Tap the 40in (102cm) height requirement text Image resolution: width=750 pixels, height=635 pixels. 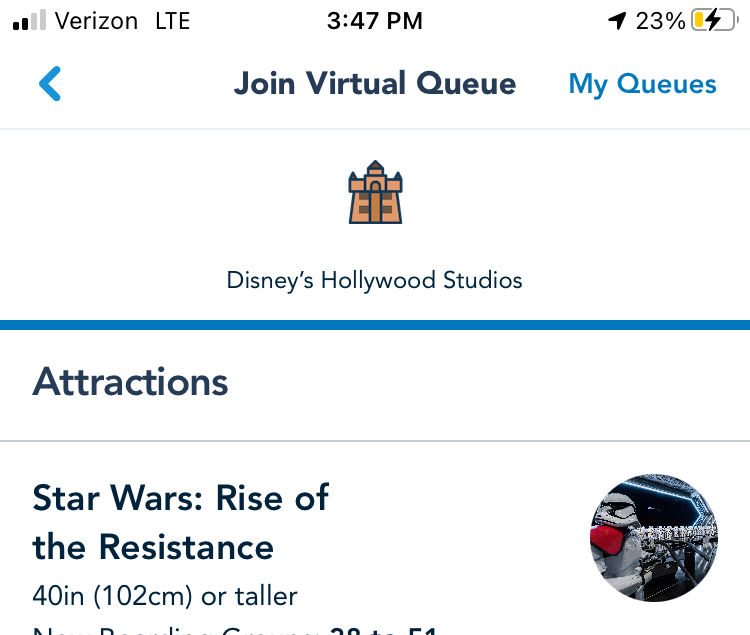click(165, 597)
